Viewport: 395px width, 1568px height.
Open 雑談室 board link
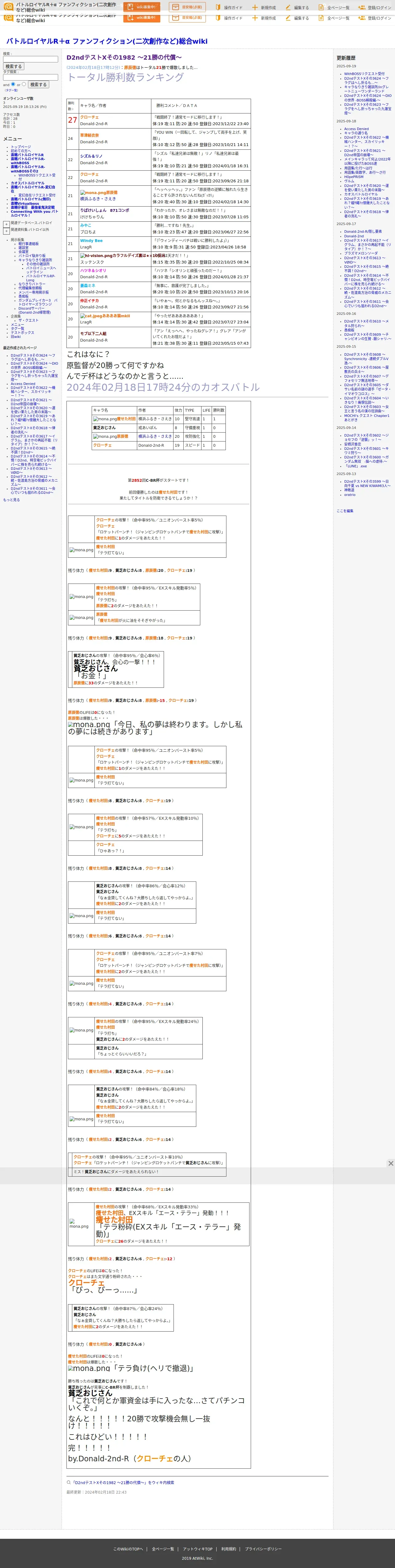coord(23,248)
